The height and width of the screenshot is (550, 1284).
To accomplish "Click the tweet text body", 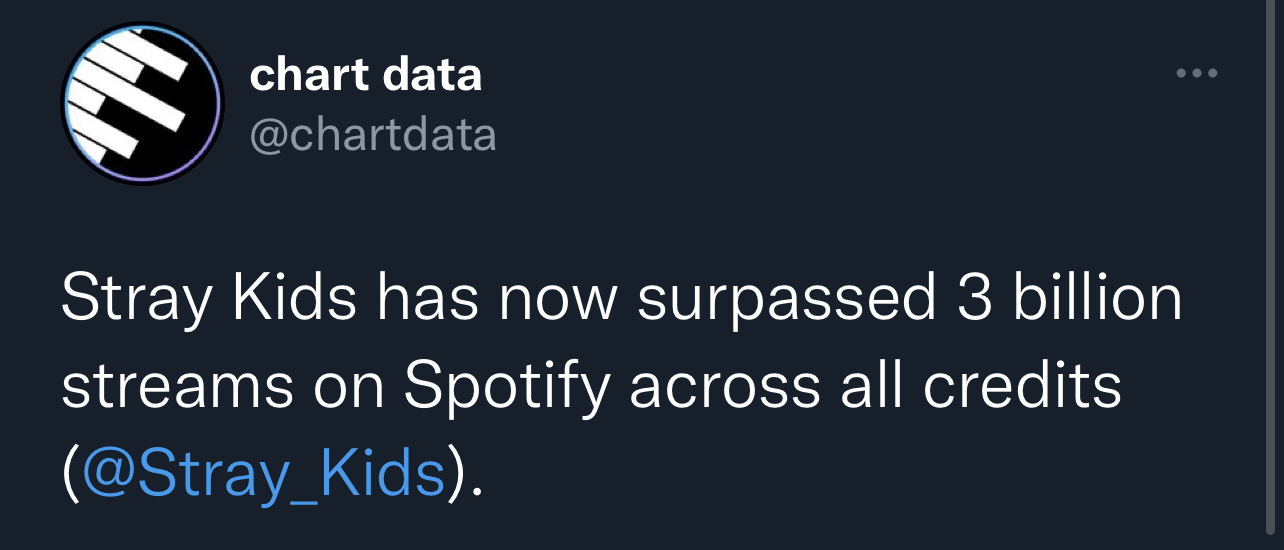I will pos(620,385).
